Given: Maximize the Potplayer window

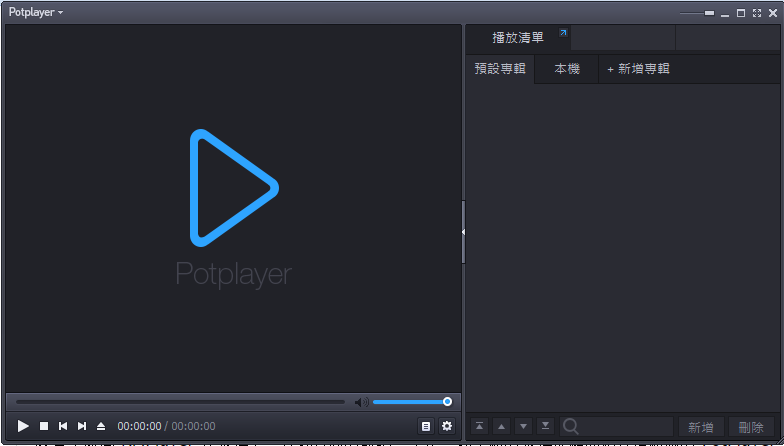Looking at the screenshot, I should click(x=741, y=13).
